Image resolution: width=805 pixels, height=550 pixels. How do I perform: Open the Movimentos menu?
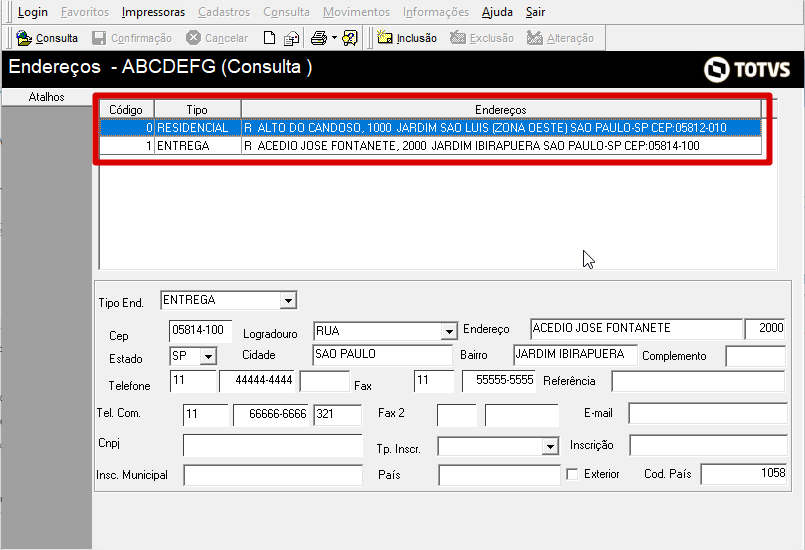tap(356, 12)
